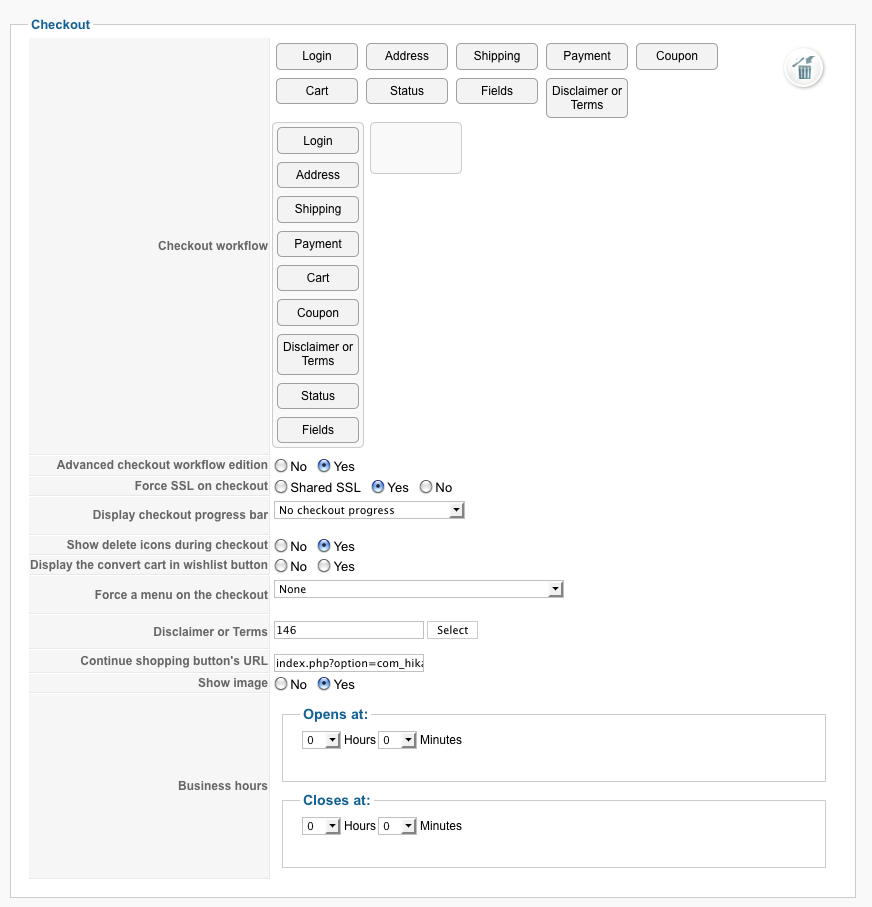Open the Closes at Minutes dropdown

tap(397, 826)
